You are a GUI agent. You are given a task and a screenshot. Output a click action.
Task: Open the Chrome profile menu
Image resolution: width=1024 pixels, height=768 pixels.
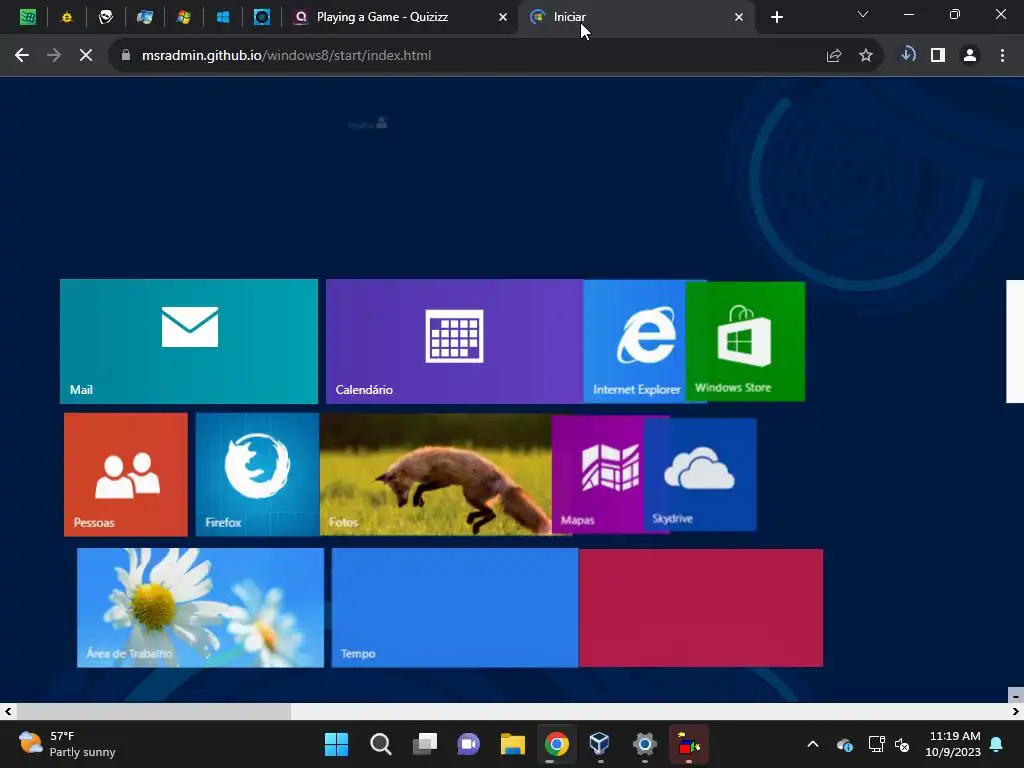[970, 56]
